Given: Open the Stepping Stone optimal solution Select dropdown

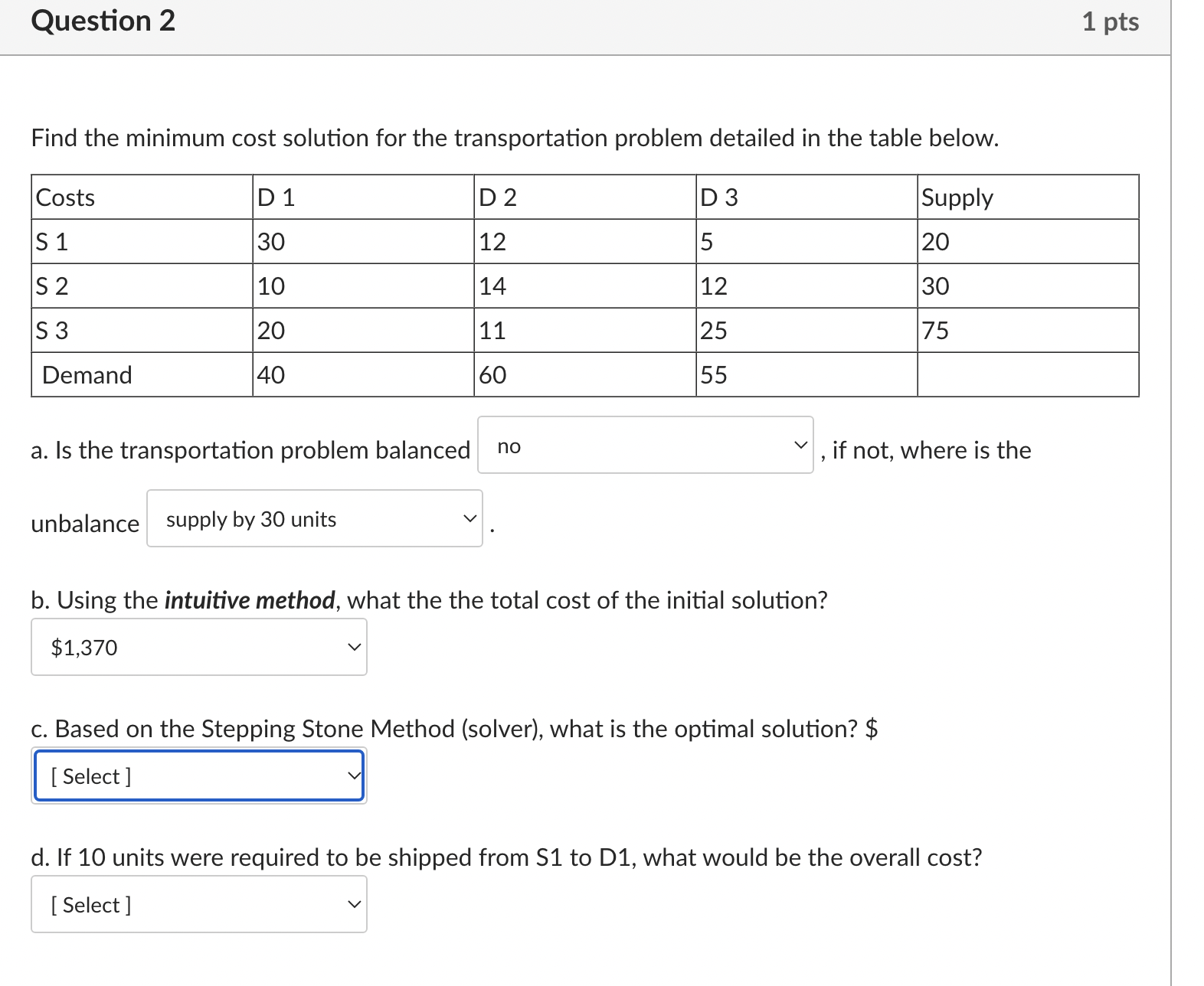Looking at the screenshot, I should click(x=198, y=775).
